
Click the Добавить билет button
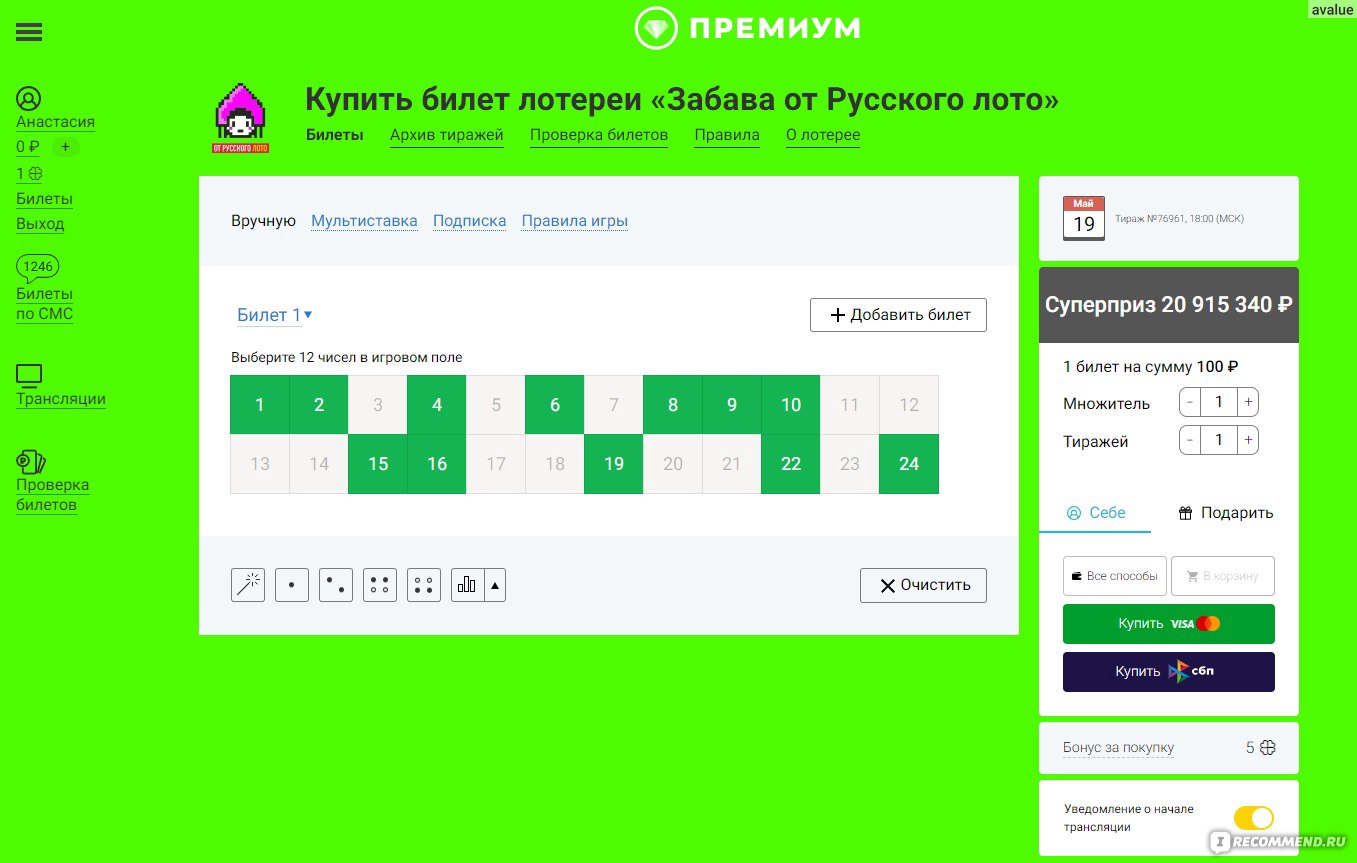(898, 315)
